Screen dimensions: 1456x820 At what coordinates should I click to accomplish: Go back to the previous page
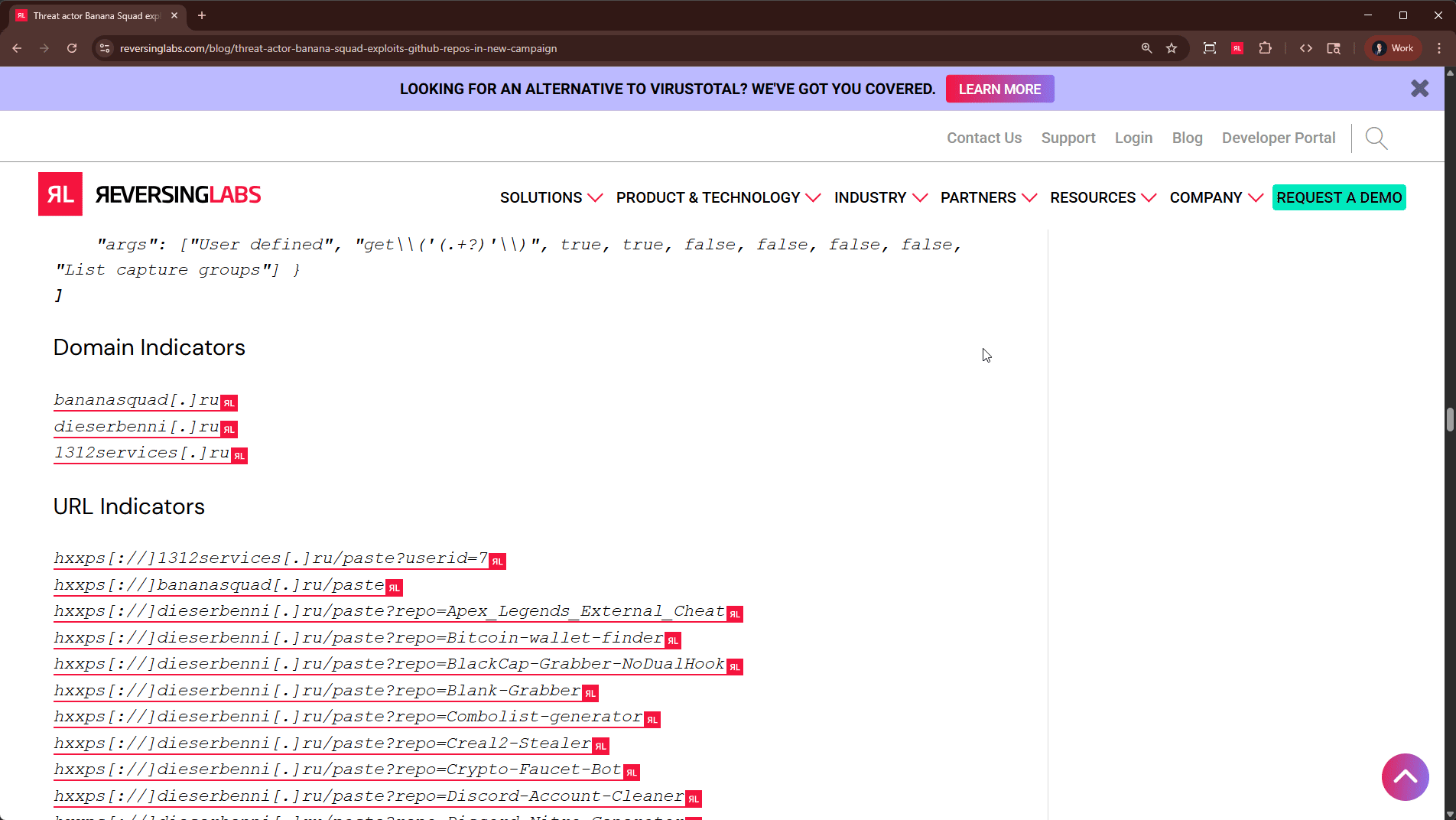click(17, 48)
